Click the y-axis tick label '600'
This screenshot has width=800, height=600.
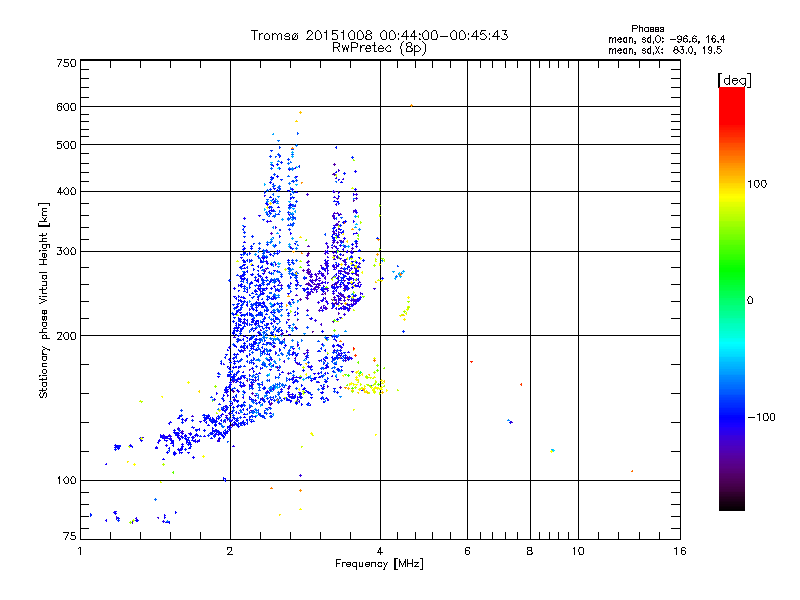(x=66, y=107)
